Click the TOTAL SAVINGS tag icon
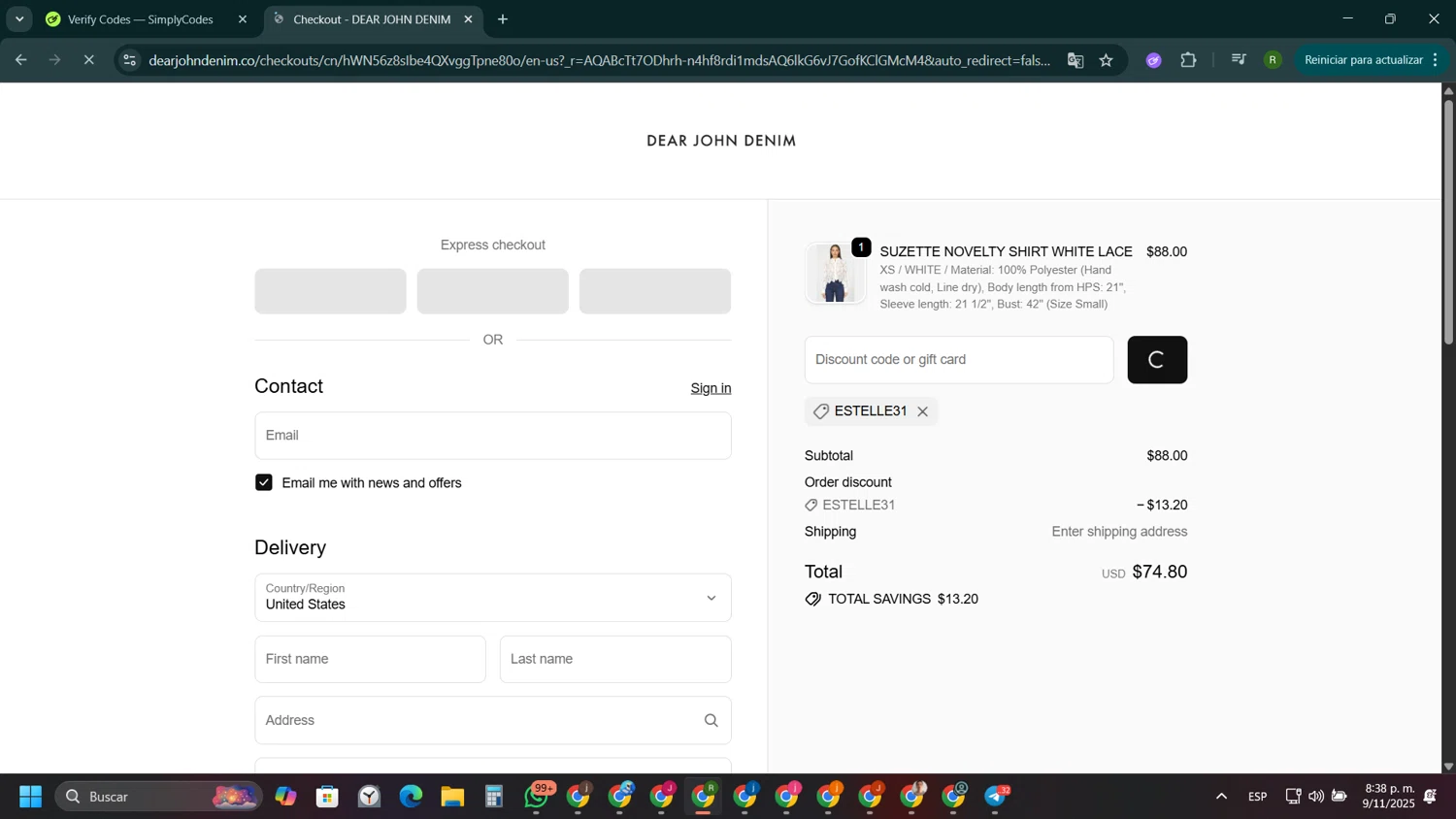The width and height of the screenshot is (1456, 819). point(812,599)
